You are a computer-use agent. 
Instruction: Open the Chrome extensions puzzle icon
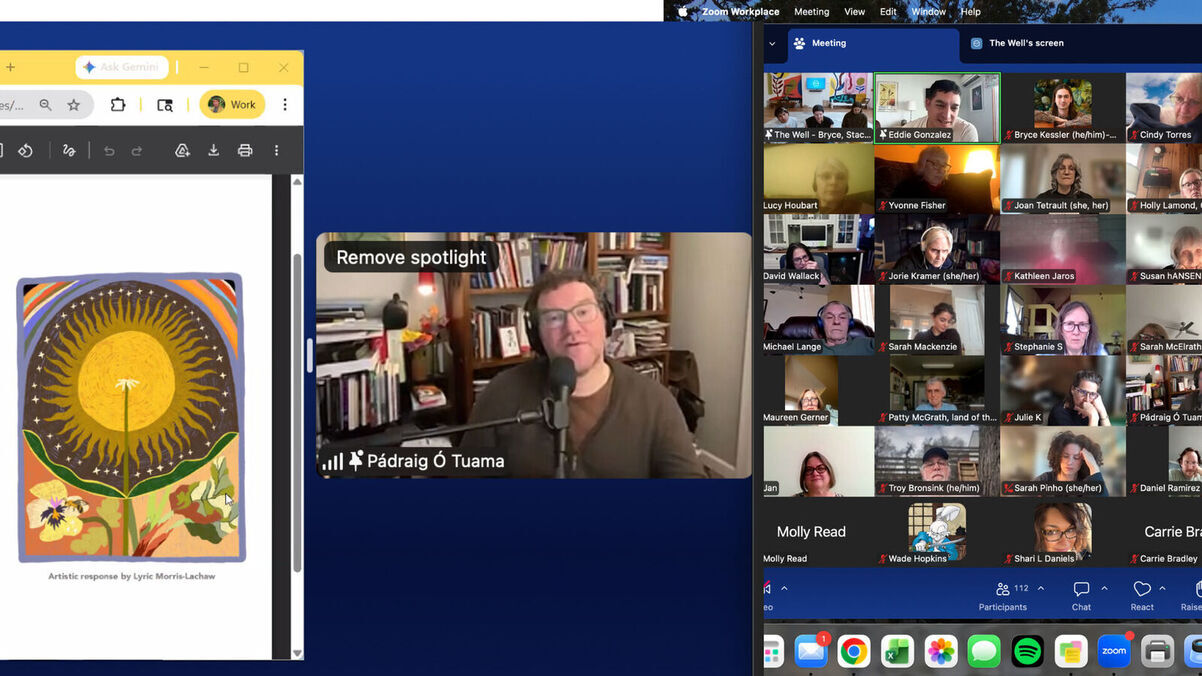pos(119,104)
